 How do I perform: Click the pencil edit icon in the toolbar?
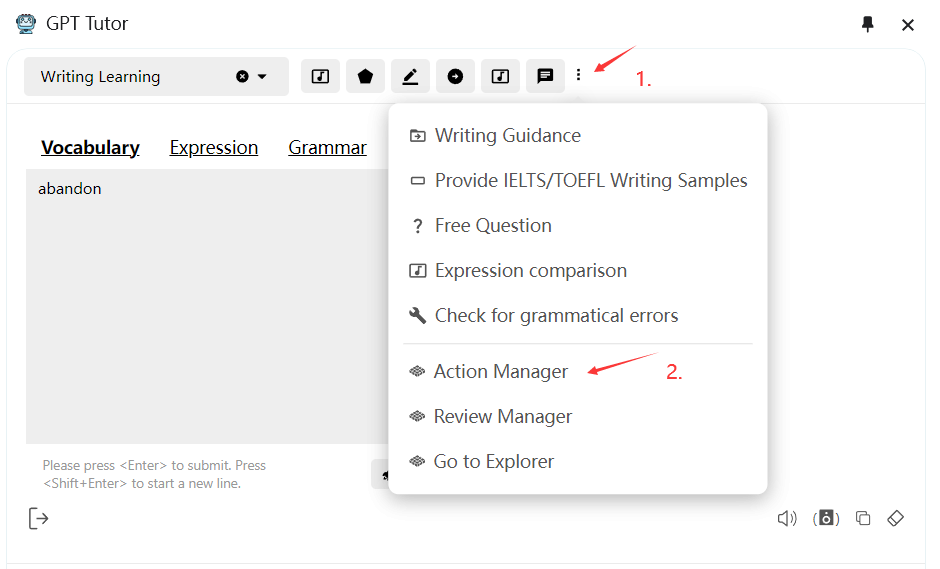[x=410, y=76]
